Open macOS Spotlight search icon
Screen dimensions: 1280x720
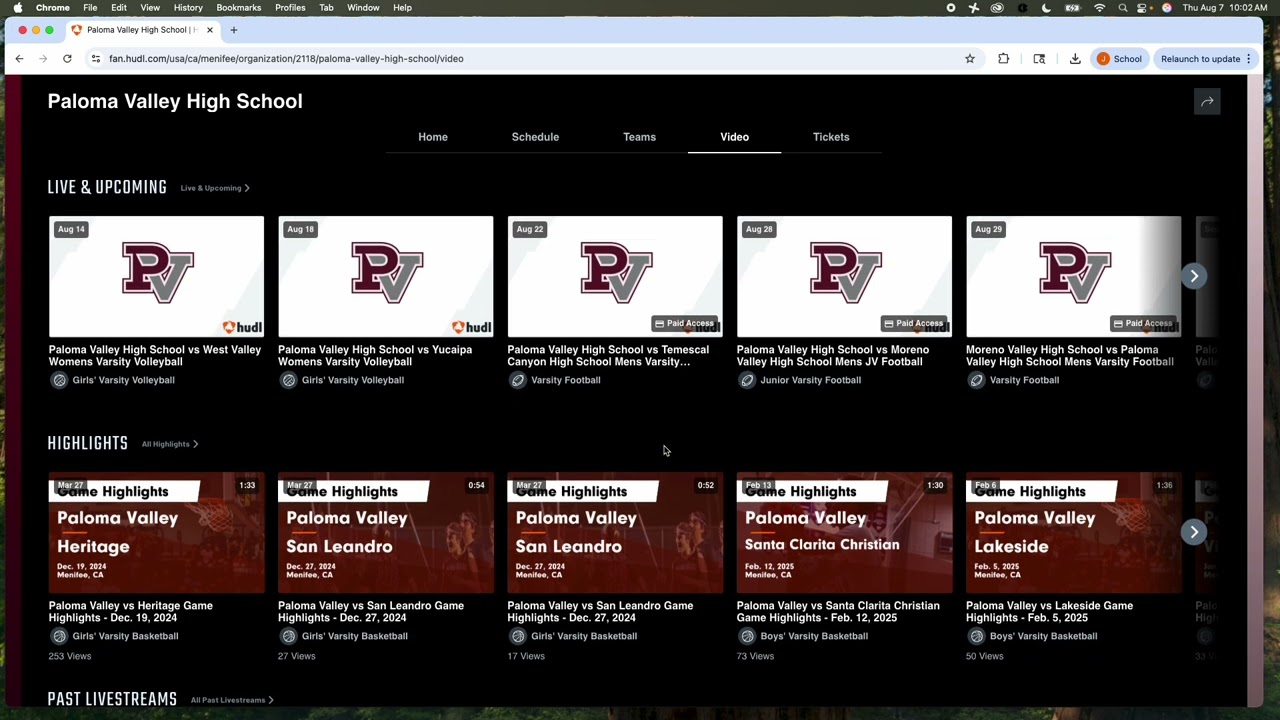point(1122,8)
